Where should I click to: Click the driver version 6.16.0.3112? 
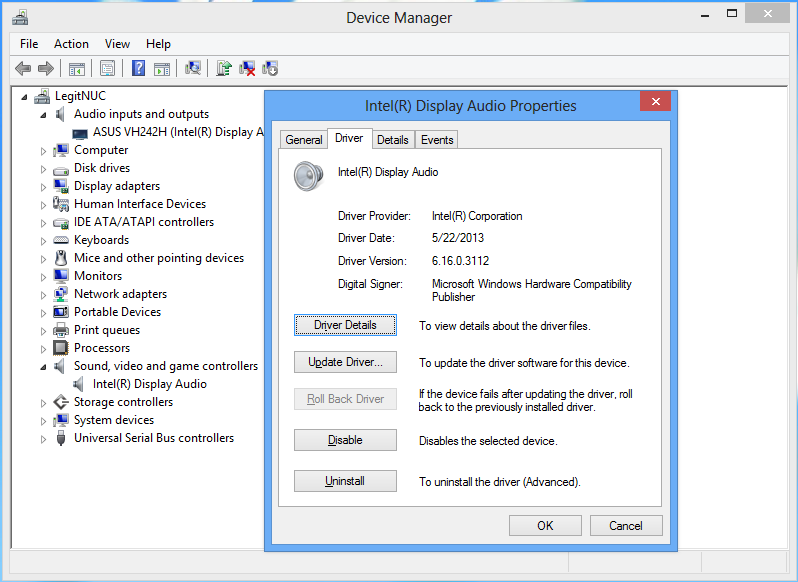click(x=461, y=261)
